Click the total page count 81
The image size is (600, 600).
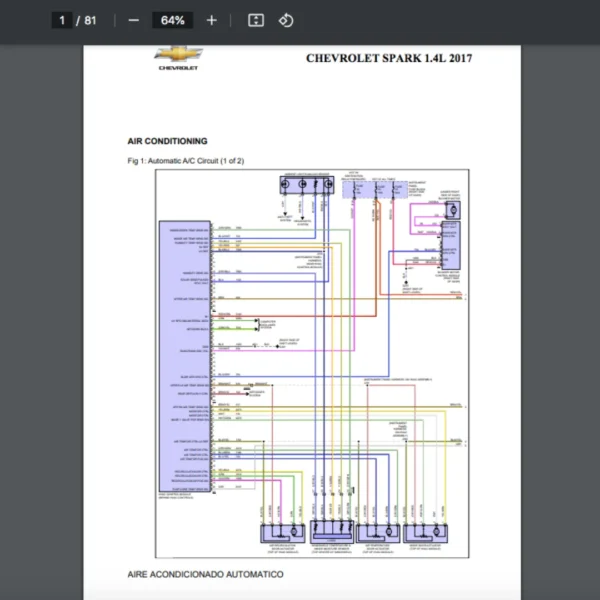(x=91, y=20)
